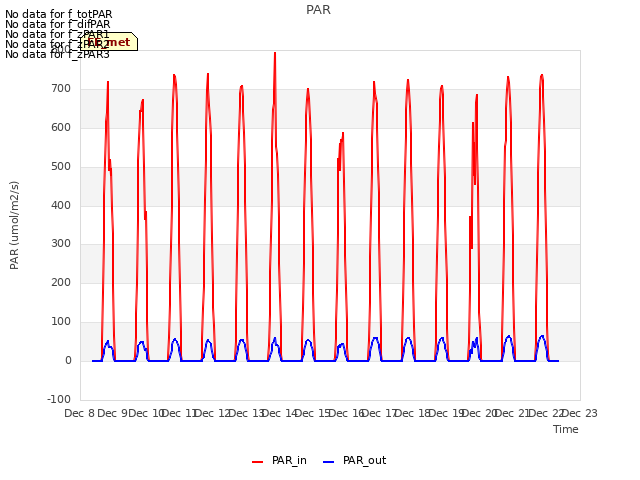
Task: Click the 0 y-axis tick label
Action: click(x=68, y=361)
